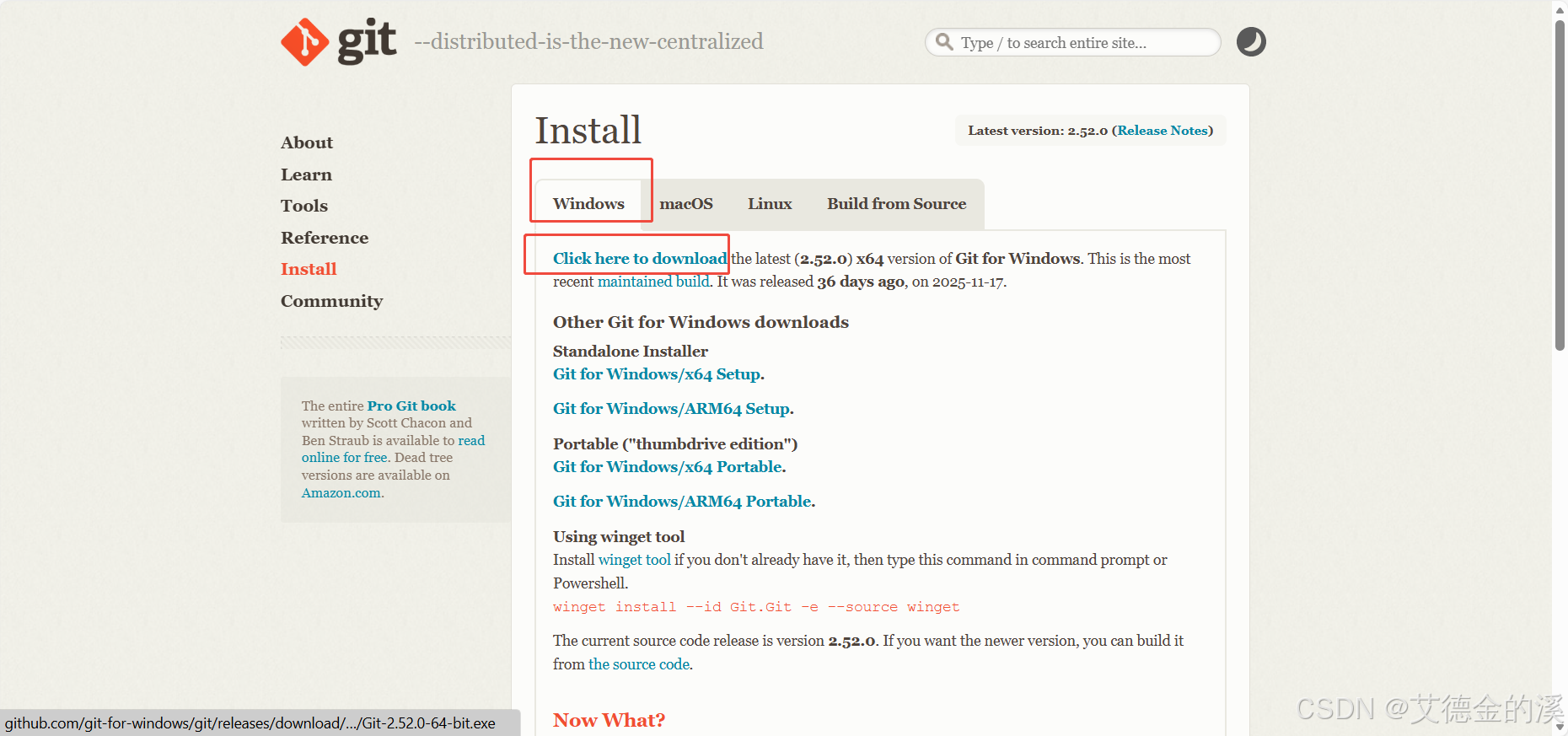Open the About sidebar page
Image resolution: width=1568 pixels, height=736 pixels.
tap(307, 142)
